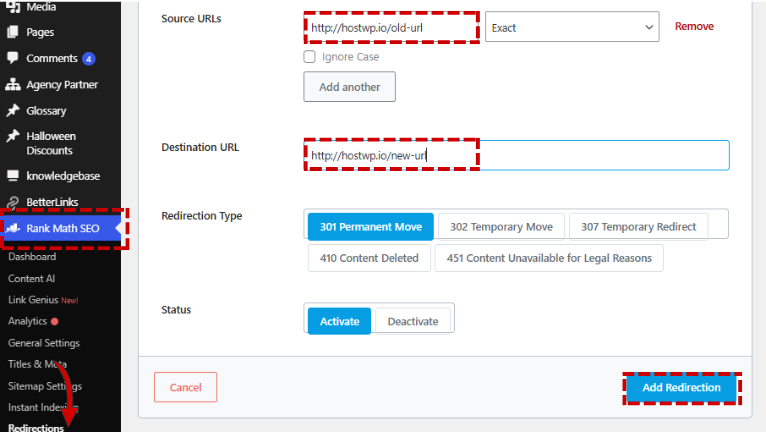Select 301 Permanent Move redirection type
This screenshot has width=766, height=432.
(371, 227)
